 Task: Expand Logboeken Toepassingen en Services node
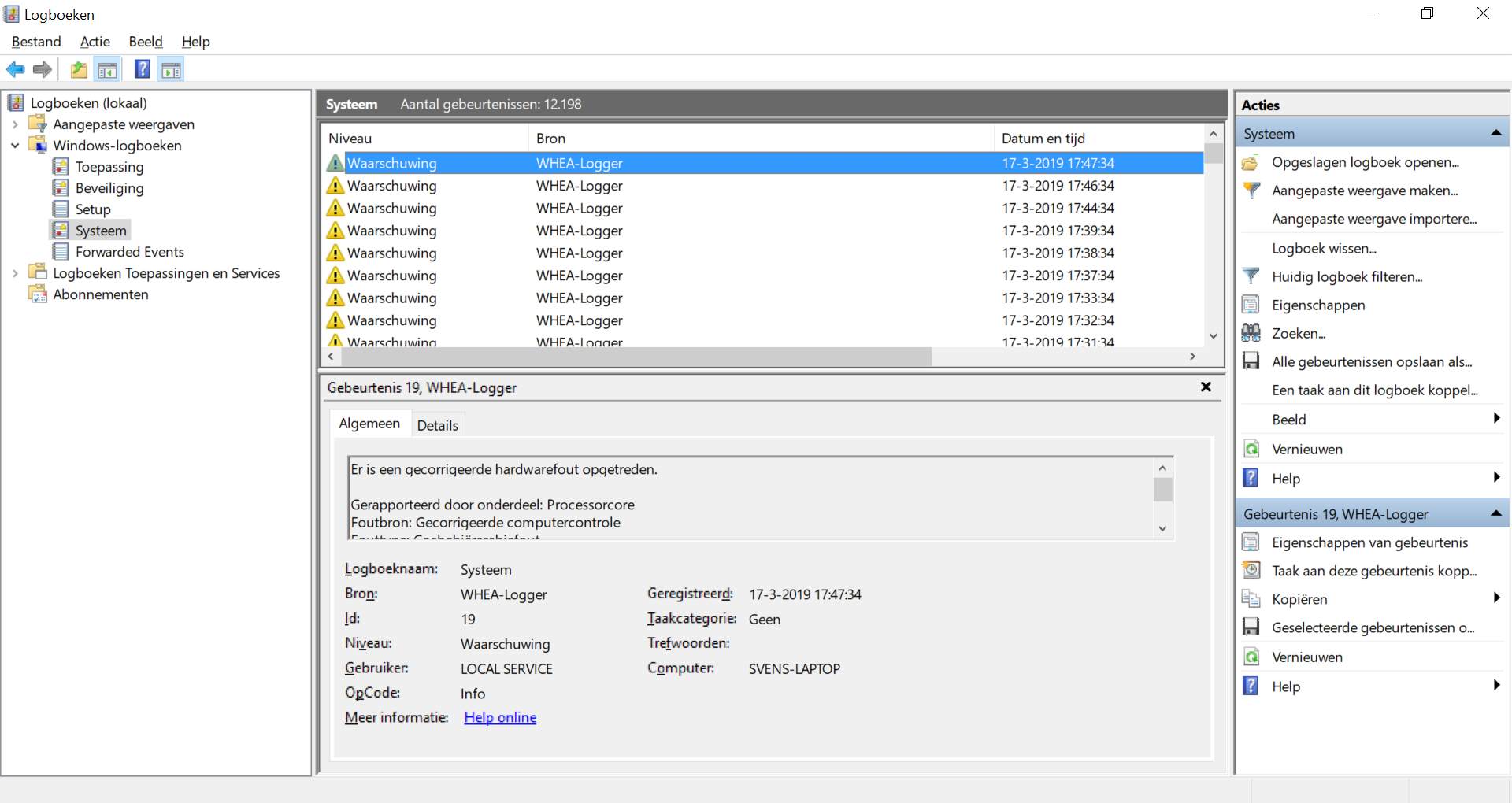point(15,273)
